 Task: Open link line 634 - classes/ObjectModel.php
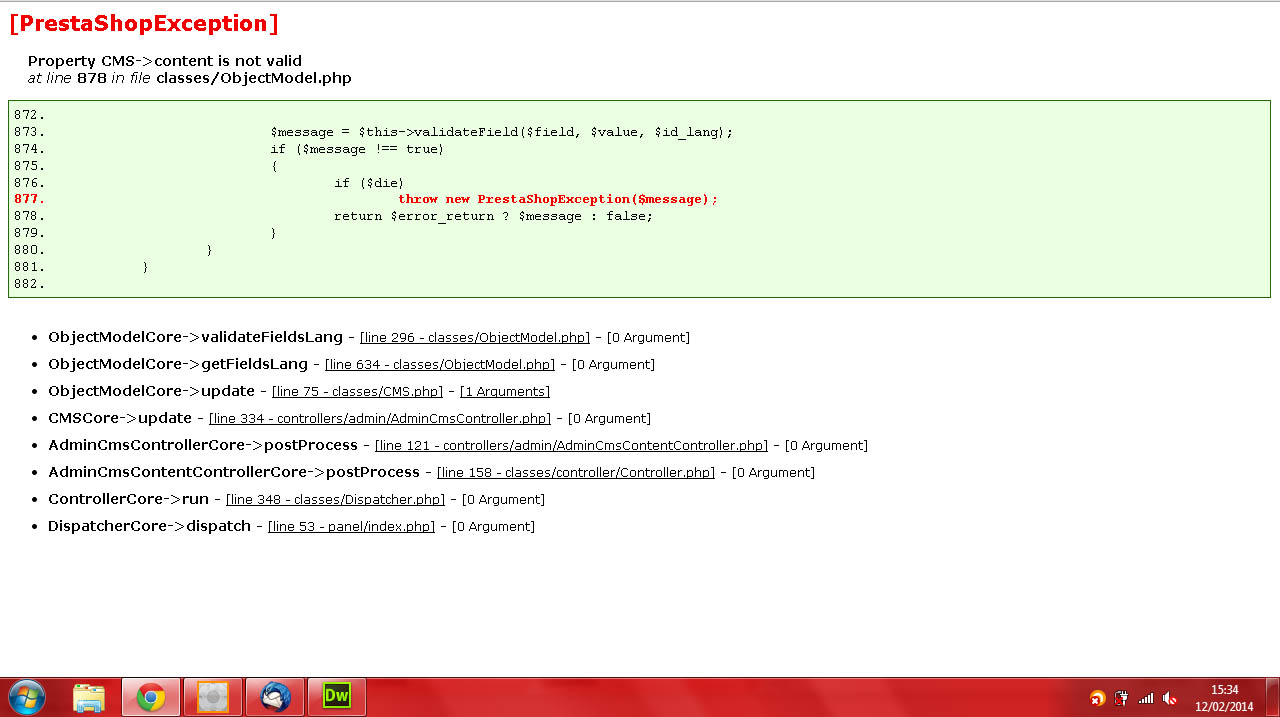[x=440, y=365]
